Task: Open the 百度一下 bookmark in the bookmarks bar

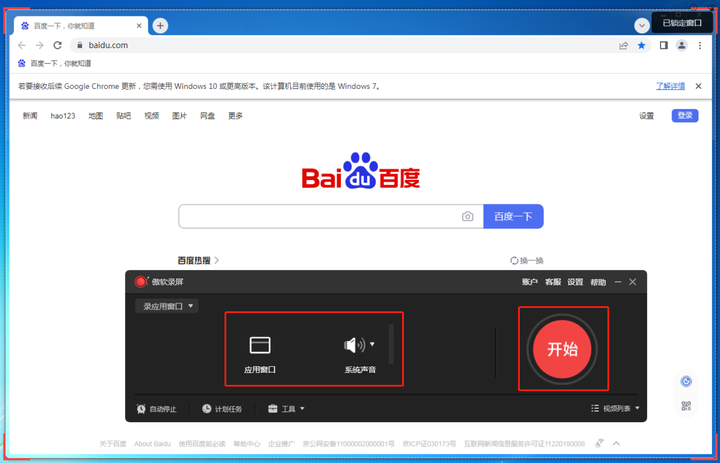Action: pyautogui.click(x=55, y=63)
